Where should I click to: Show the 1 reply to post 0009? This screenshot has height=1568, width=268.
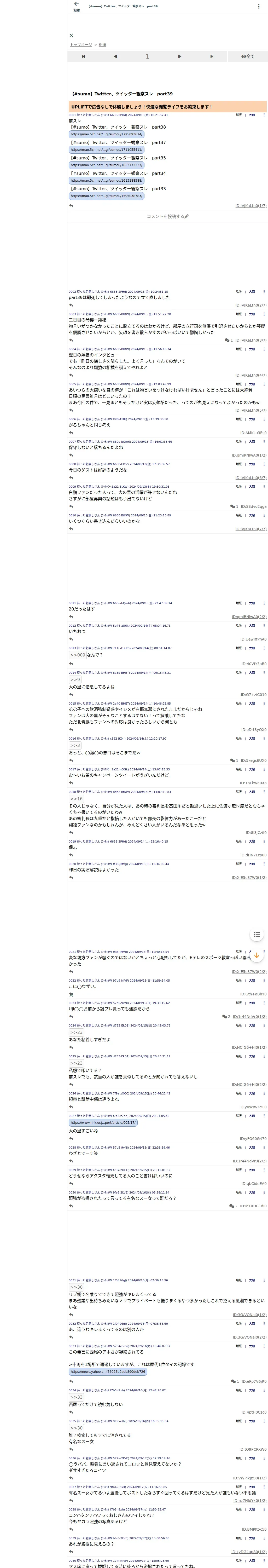[235, 506]
